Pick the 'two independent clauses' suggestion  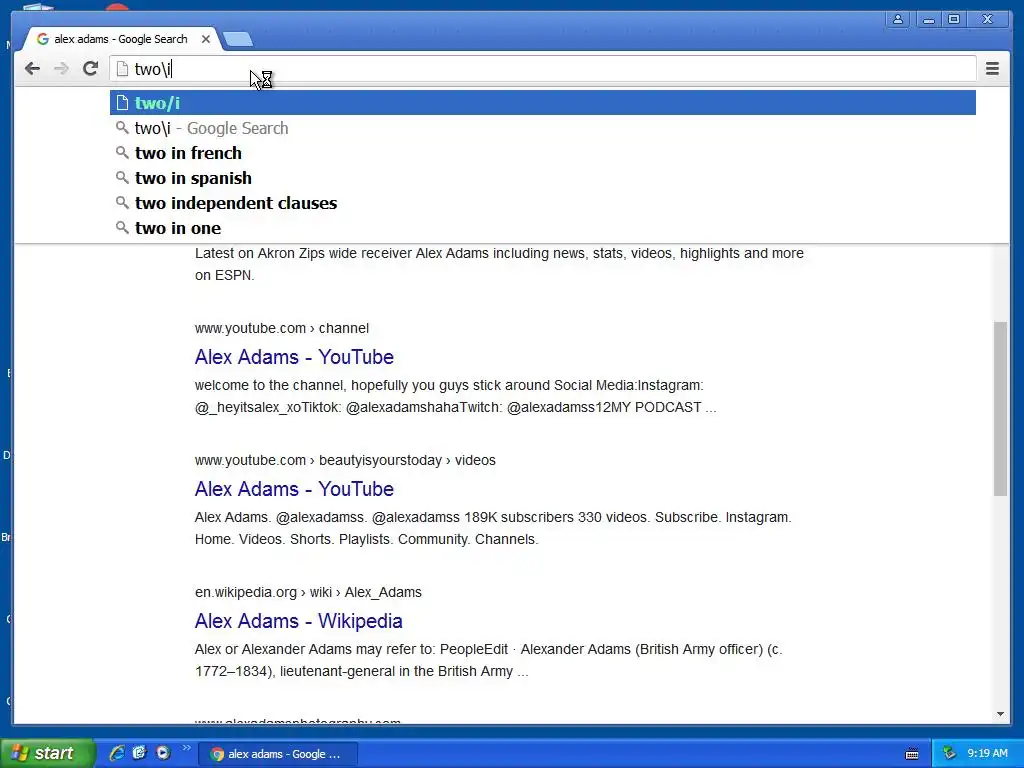542,203
